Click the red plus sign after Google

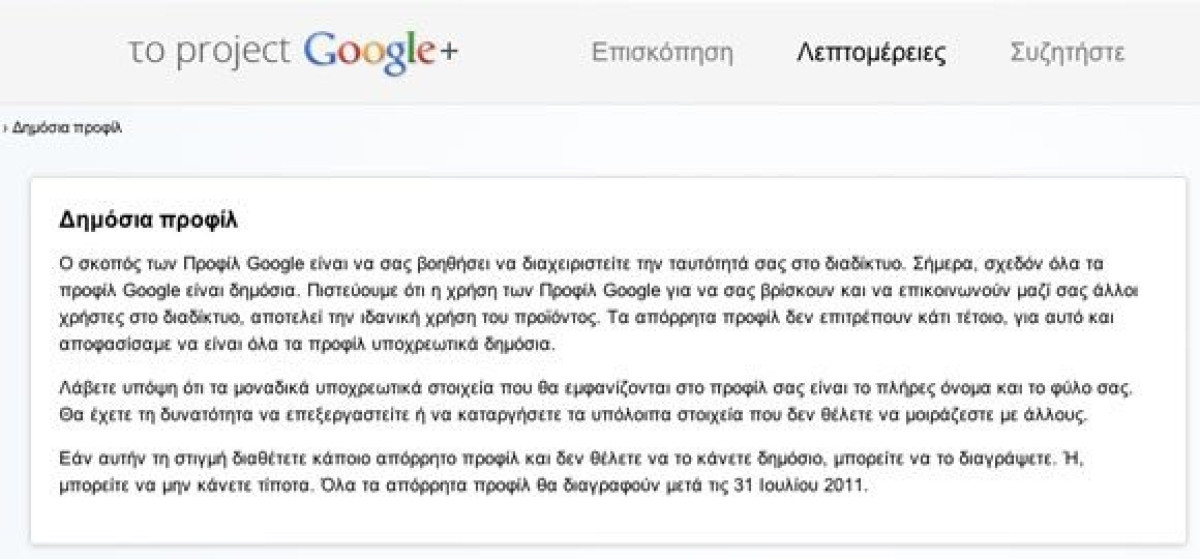click(x=449, y=52)
